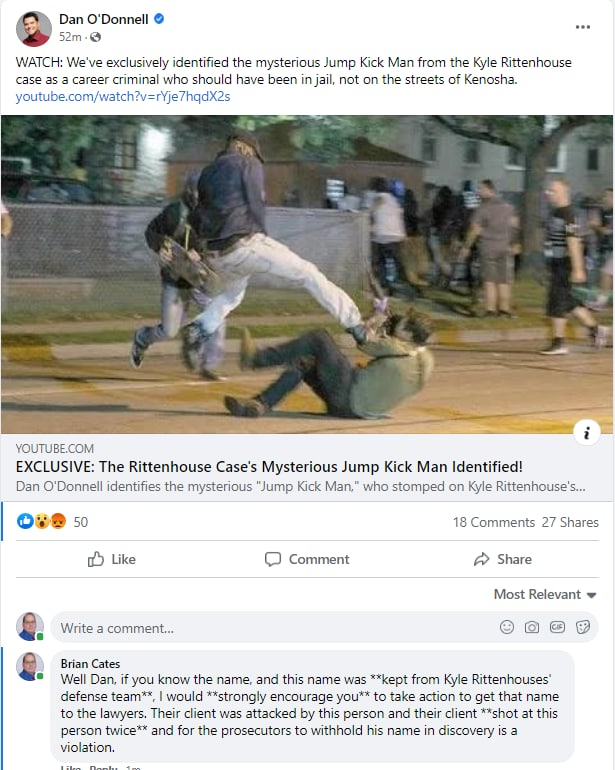Viewport: 615px width, 770px height.
Task: Click the public audience globe icon
Action: pos(95,37)
